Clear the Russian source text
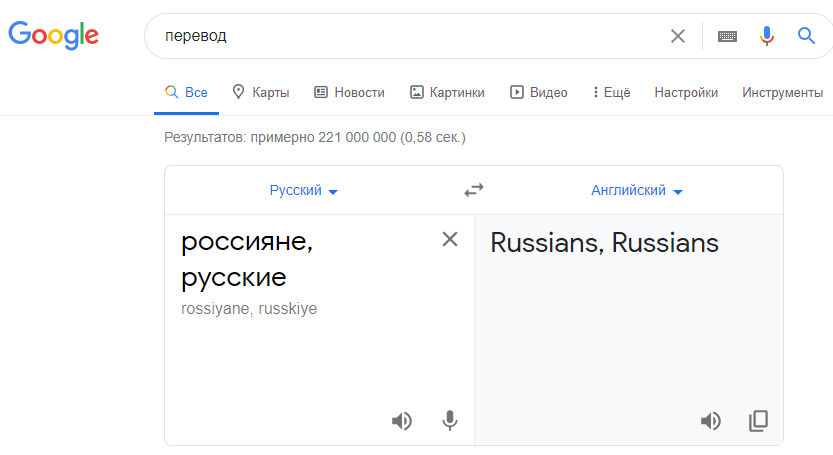 click(x=450, y=239)
